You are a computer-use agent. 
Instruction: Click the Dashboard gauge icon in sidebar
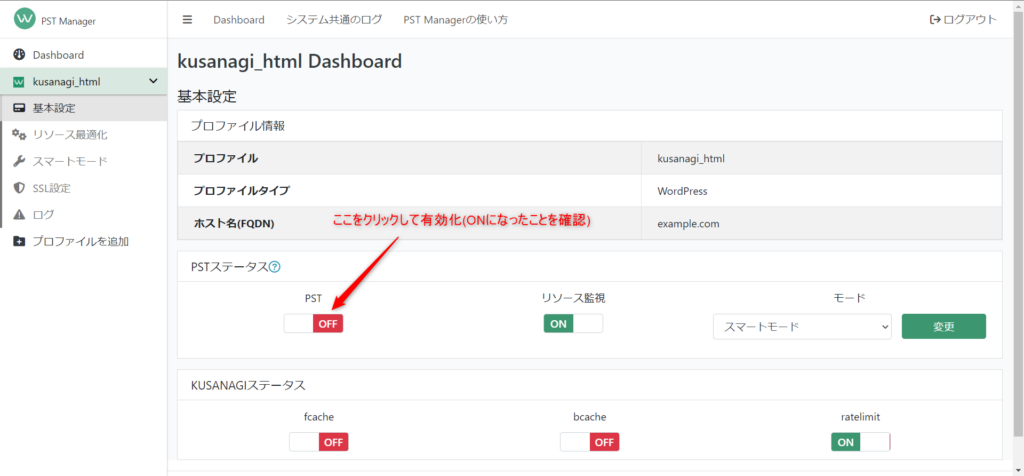[x=19, y=55]
